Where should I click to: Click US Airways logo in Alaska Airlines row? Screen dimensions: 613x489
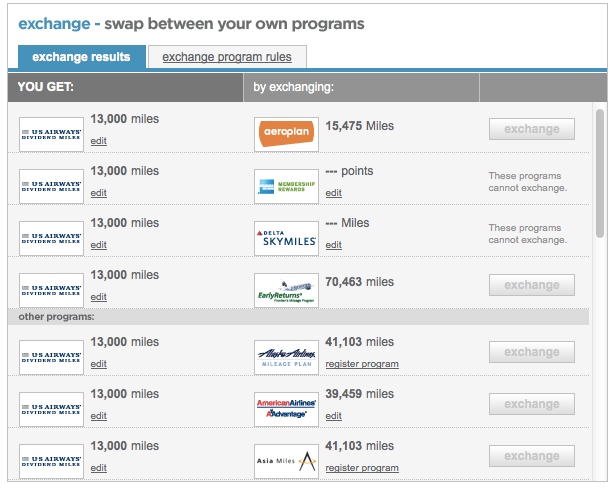tap(51, 357)
